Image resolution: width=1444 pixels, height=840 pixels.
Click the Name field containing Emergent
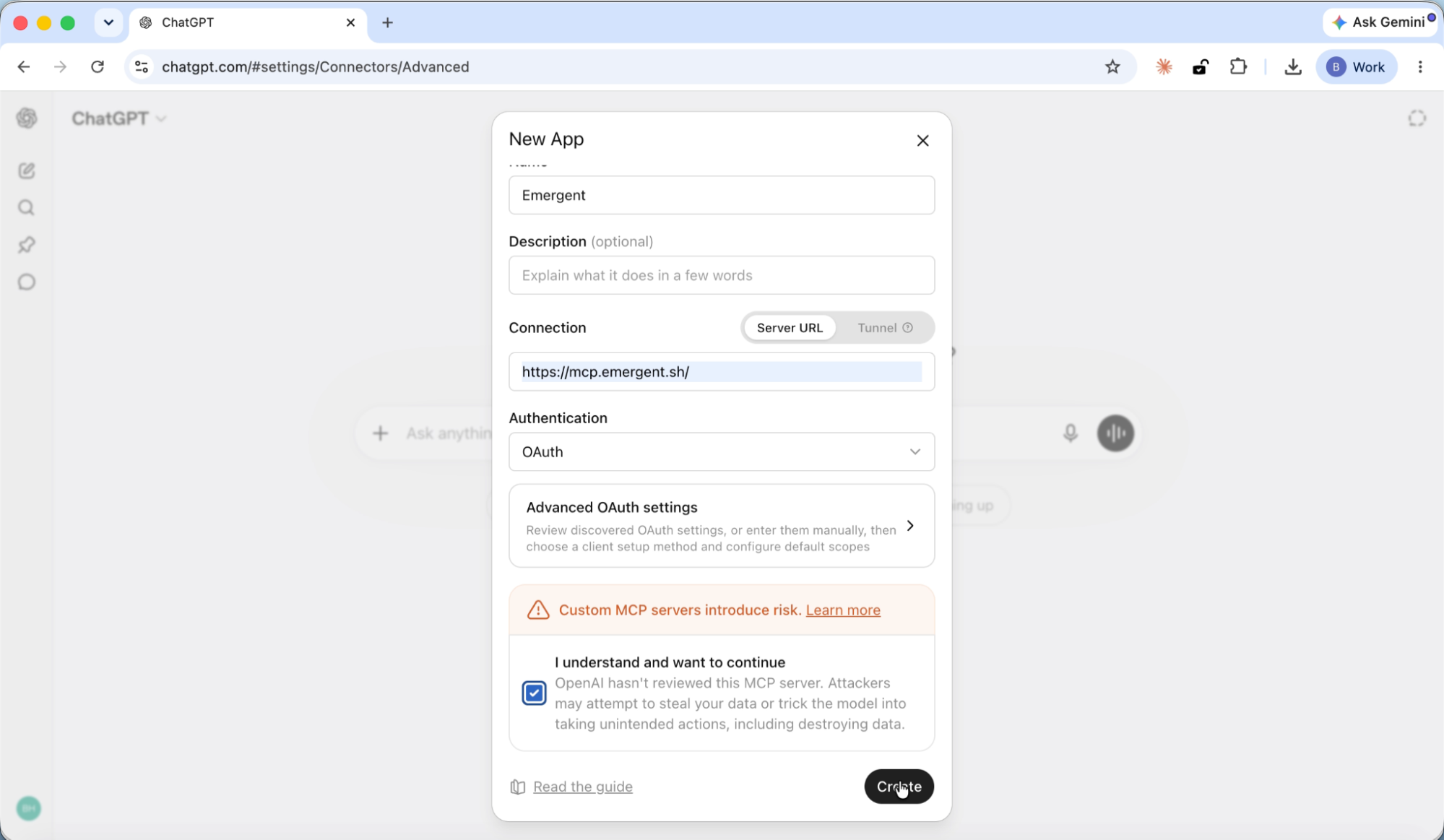click(x=722, y=195)
